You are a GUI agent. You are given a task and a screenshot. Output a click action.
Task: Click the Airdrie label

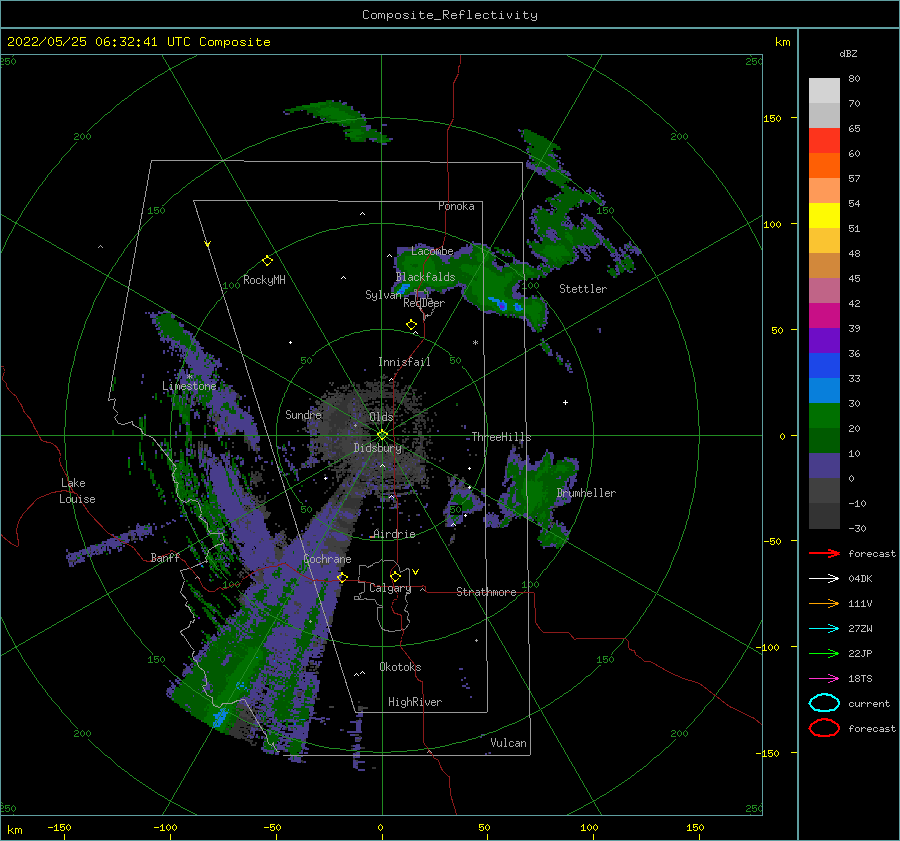[394, 534]
